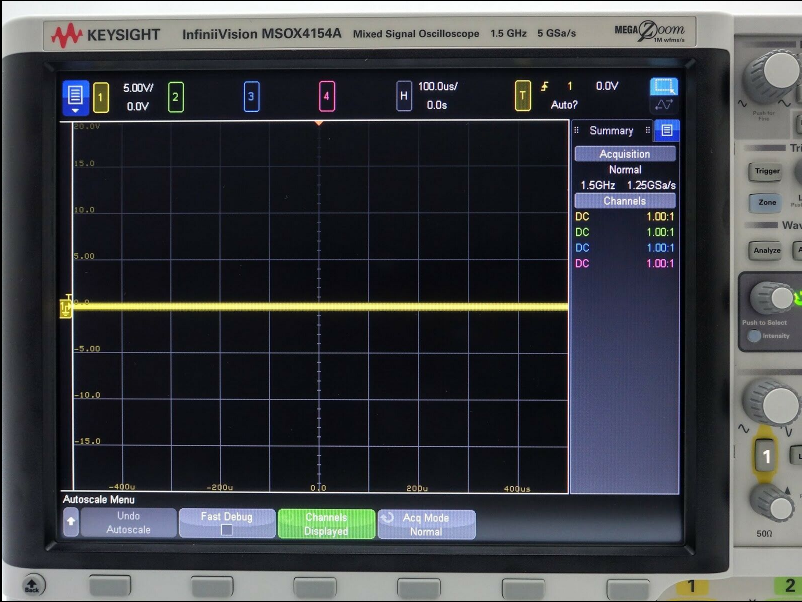Click channel 1 ground level marker
Viewport: 802px width, 602px height.
66,306
